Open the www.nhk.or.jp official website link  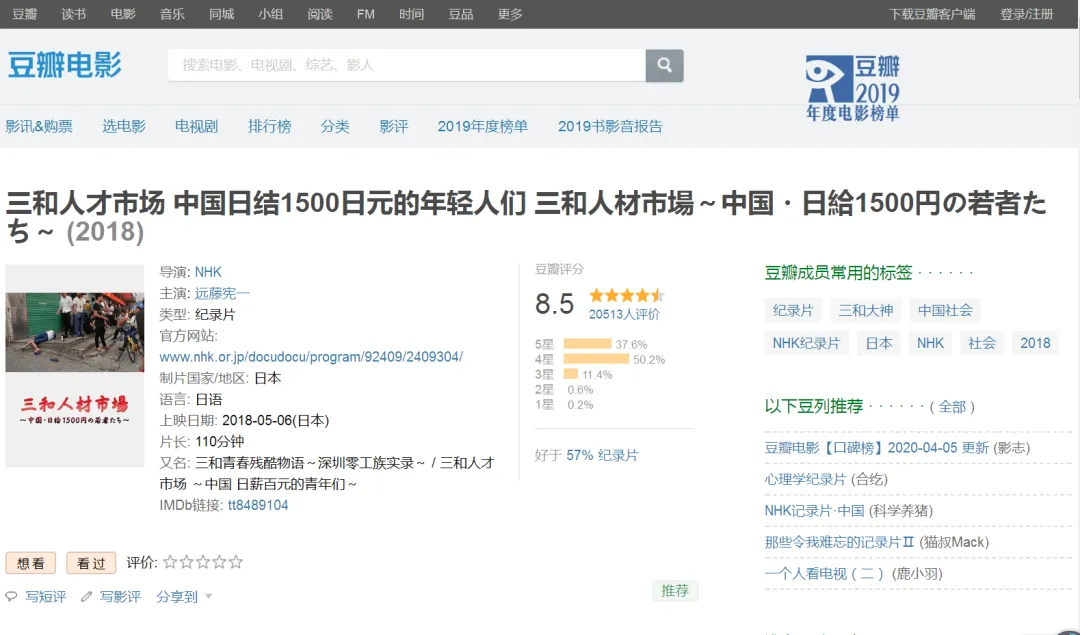click(x=311, y=357)
